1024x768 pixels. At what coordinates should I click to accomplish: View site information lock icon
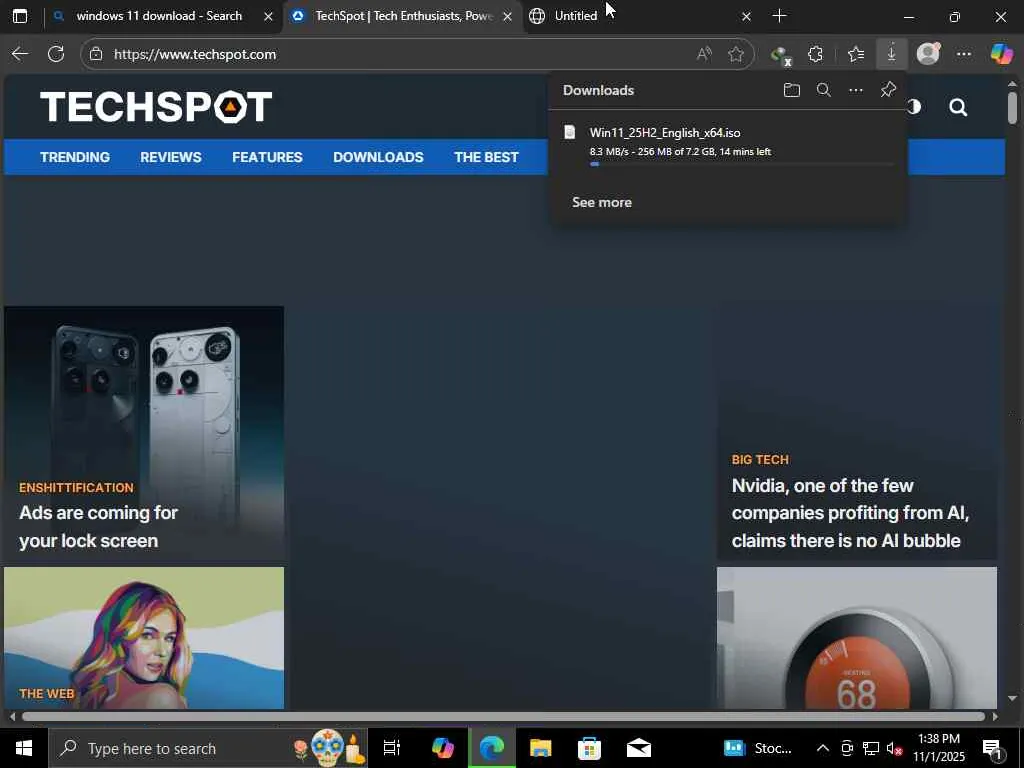coord(96,54)
